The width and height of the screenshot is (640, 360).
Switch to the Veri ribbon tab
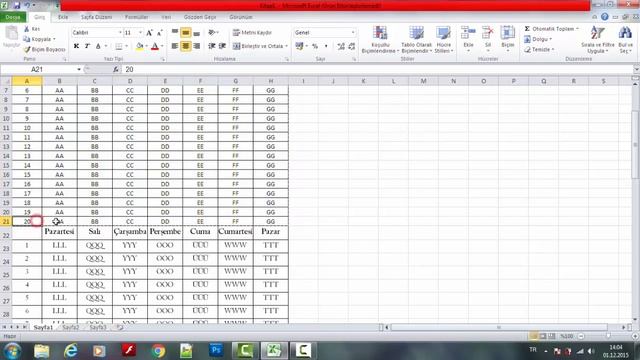click(166, 17)
